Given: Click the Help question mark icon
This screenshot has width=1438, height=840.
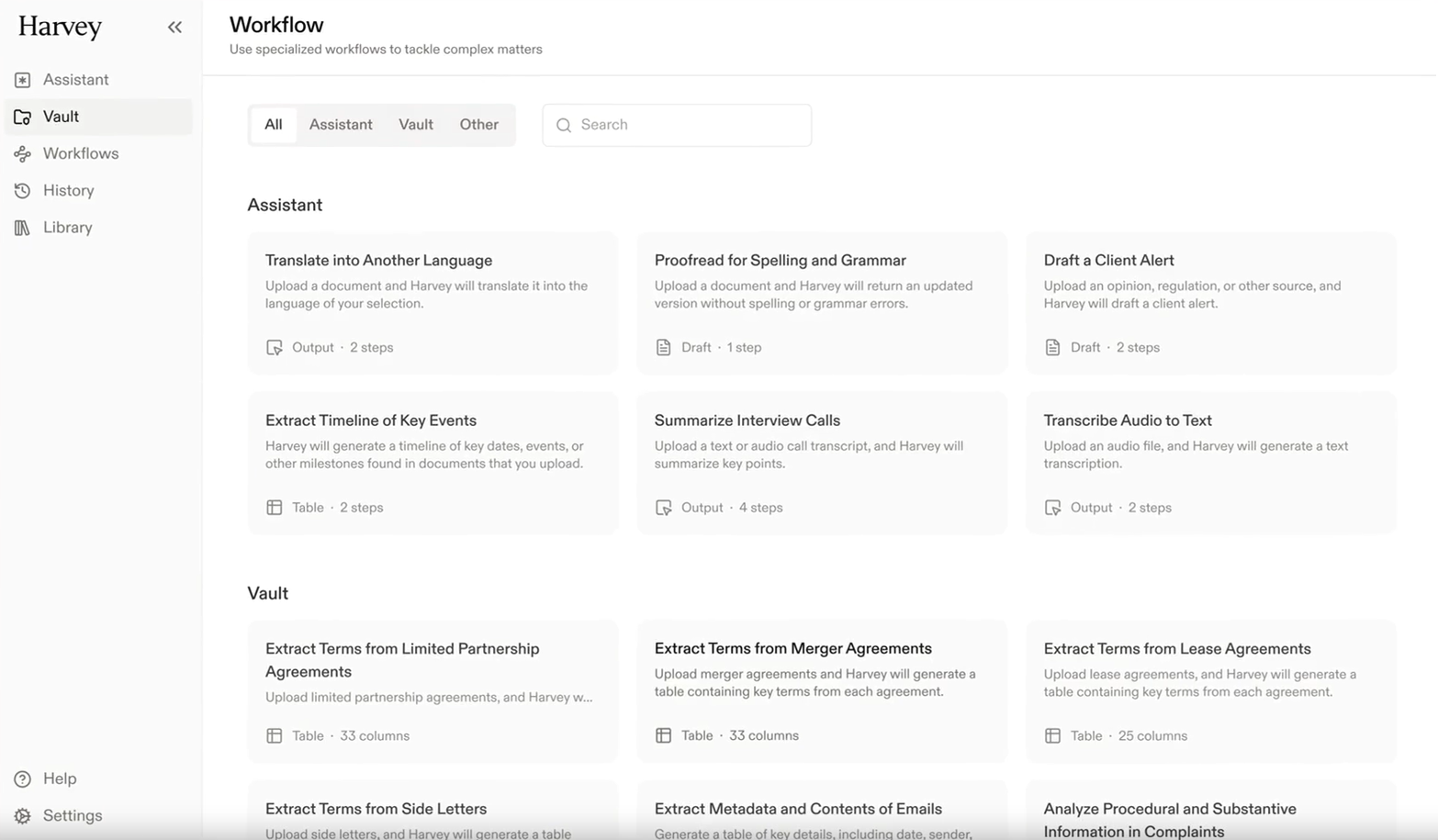Looking at the screenshot, I should (x=22, y=779).
